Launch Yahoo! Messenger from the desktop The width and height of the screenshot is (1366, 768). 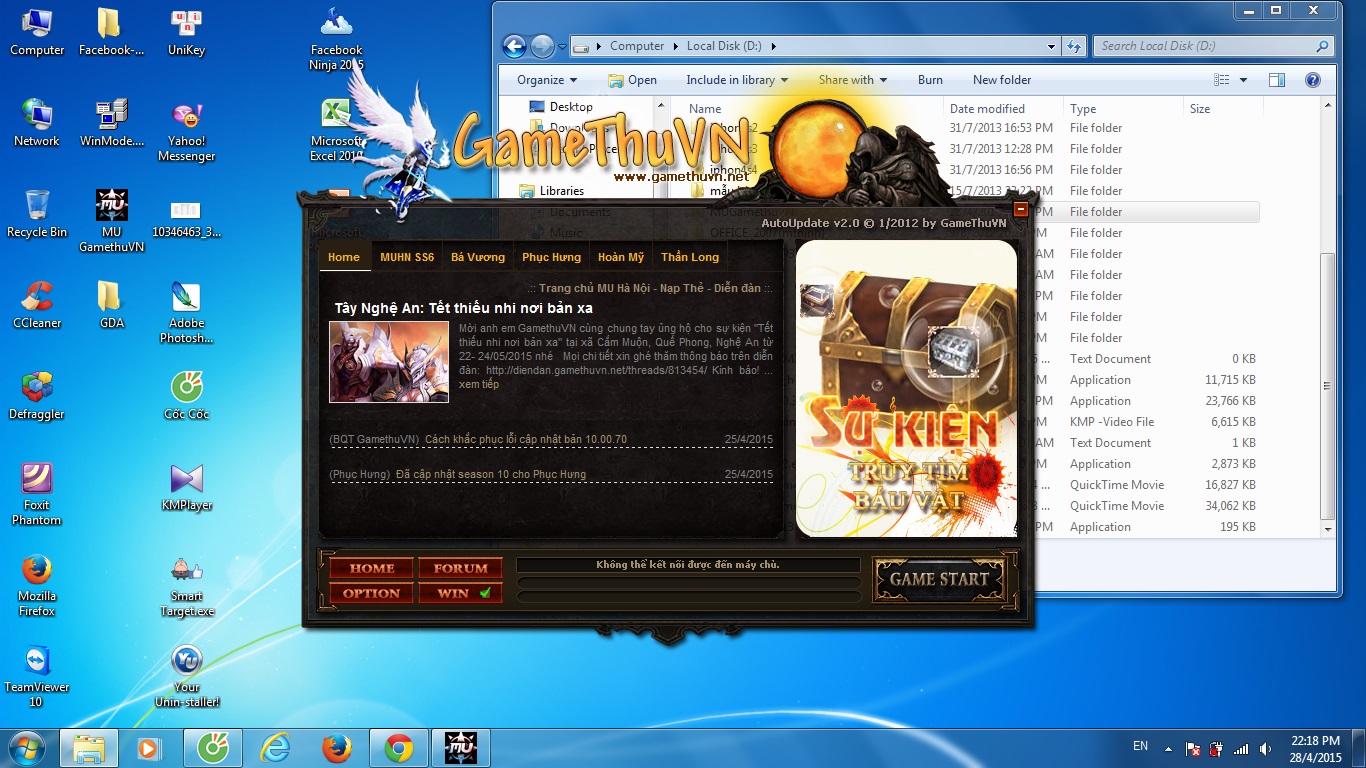point(186,130)
